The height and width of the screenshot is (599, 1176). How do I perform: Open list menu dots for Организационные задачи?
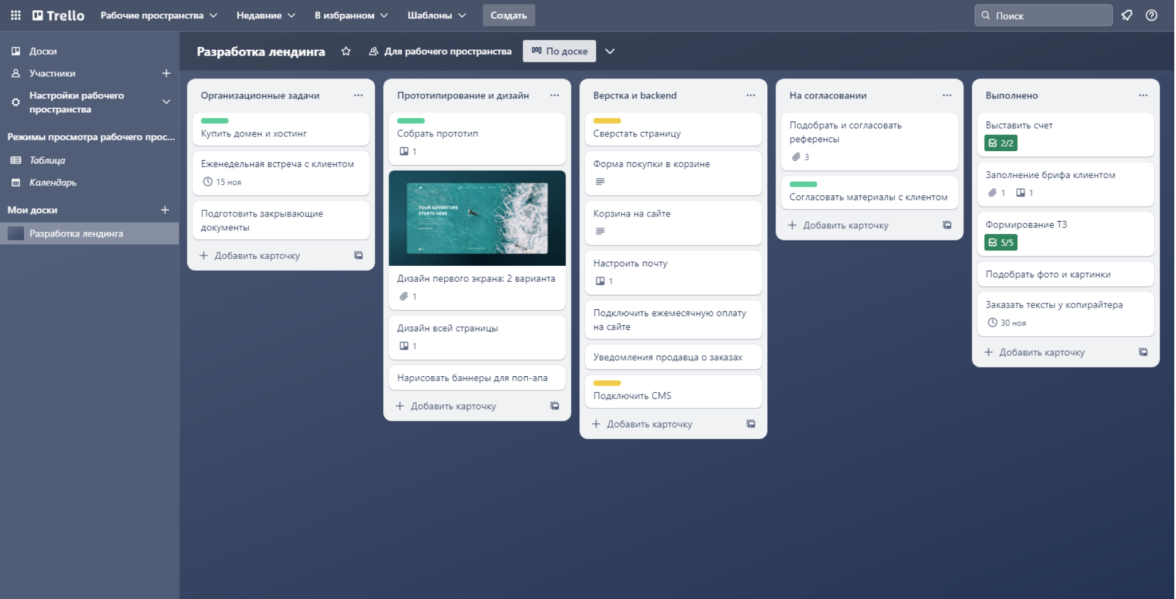coord(358,95)
